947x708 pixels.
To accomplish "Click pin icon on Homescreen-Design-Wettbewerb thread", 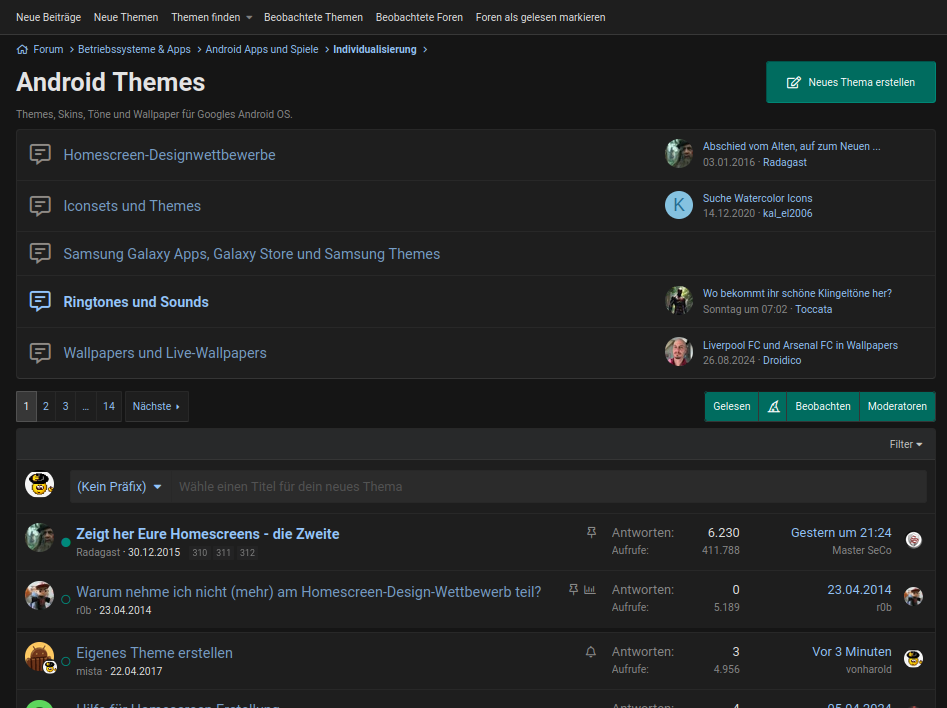I will pyautogui.click(x=573, y=589).
